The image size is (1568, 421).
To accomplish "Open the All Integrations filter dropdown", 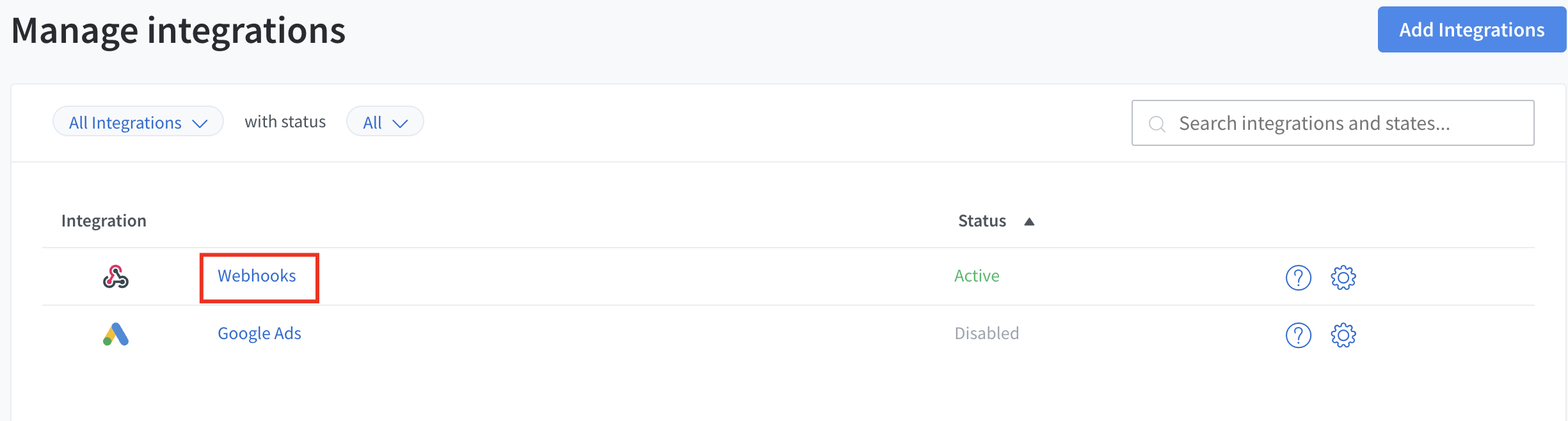I will click(138, 122).
